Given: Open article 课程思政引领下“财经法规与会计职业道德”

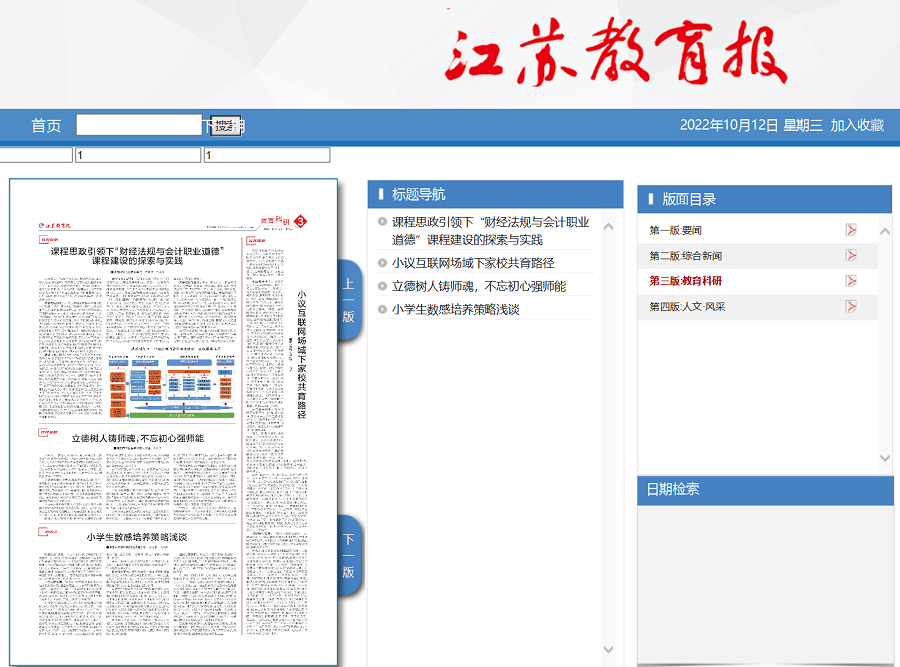Looking at the screenshot, I should [x=491, y=231].
